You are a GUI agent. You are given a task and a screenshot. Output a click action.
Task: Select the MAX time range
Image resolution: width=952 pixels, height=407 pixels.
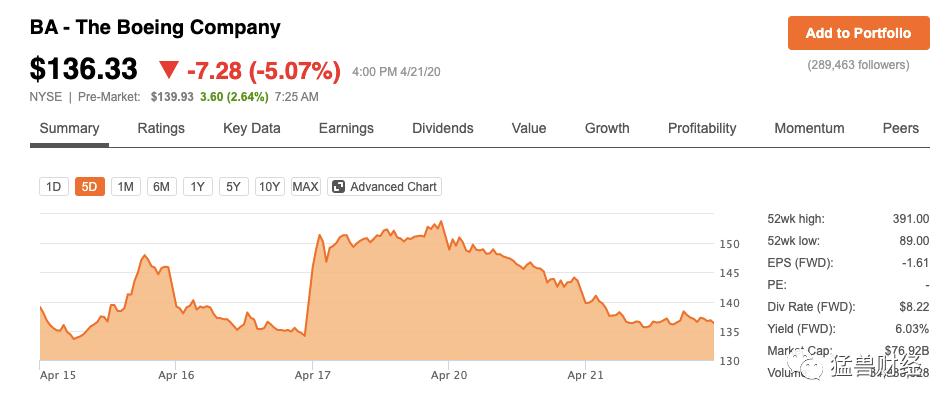click(x=306, y=187)
